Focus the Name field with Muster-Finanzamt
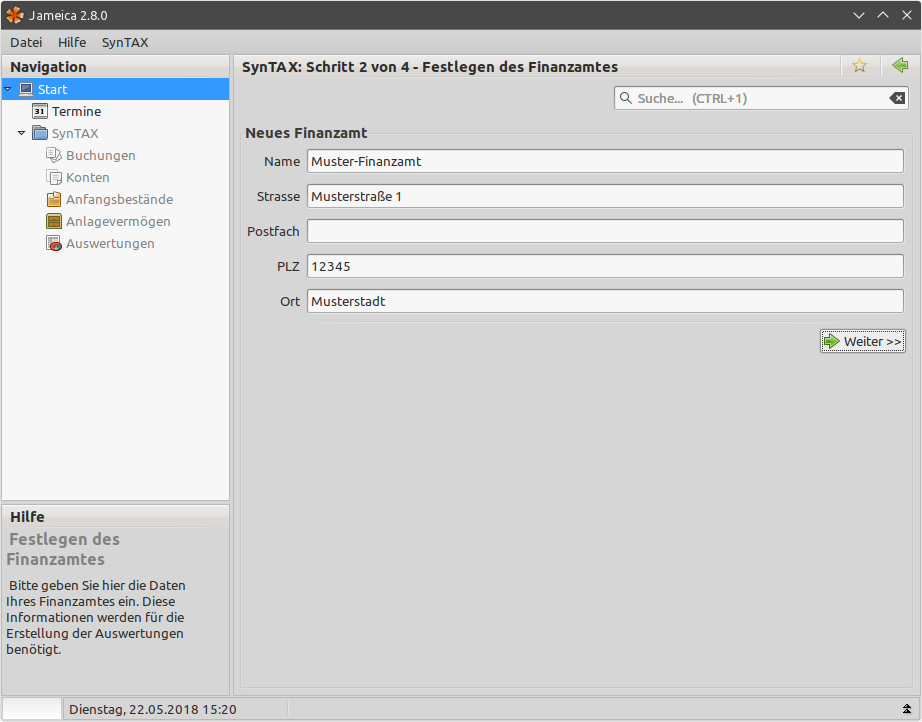The height and width of the screenshot is (722, 922). pos(605,161)
